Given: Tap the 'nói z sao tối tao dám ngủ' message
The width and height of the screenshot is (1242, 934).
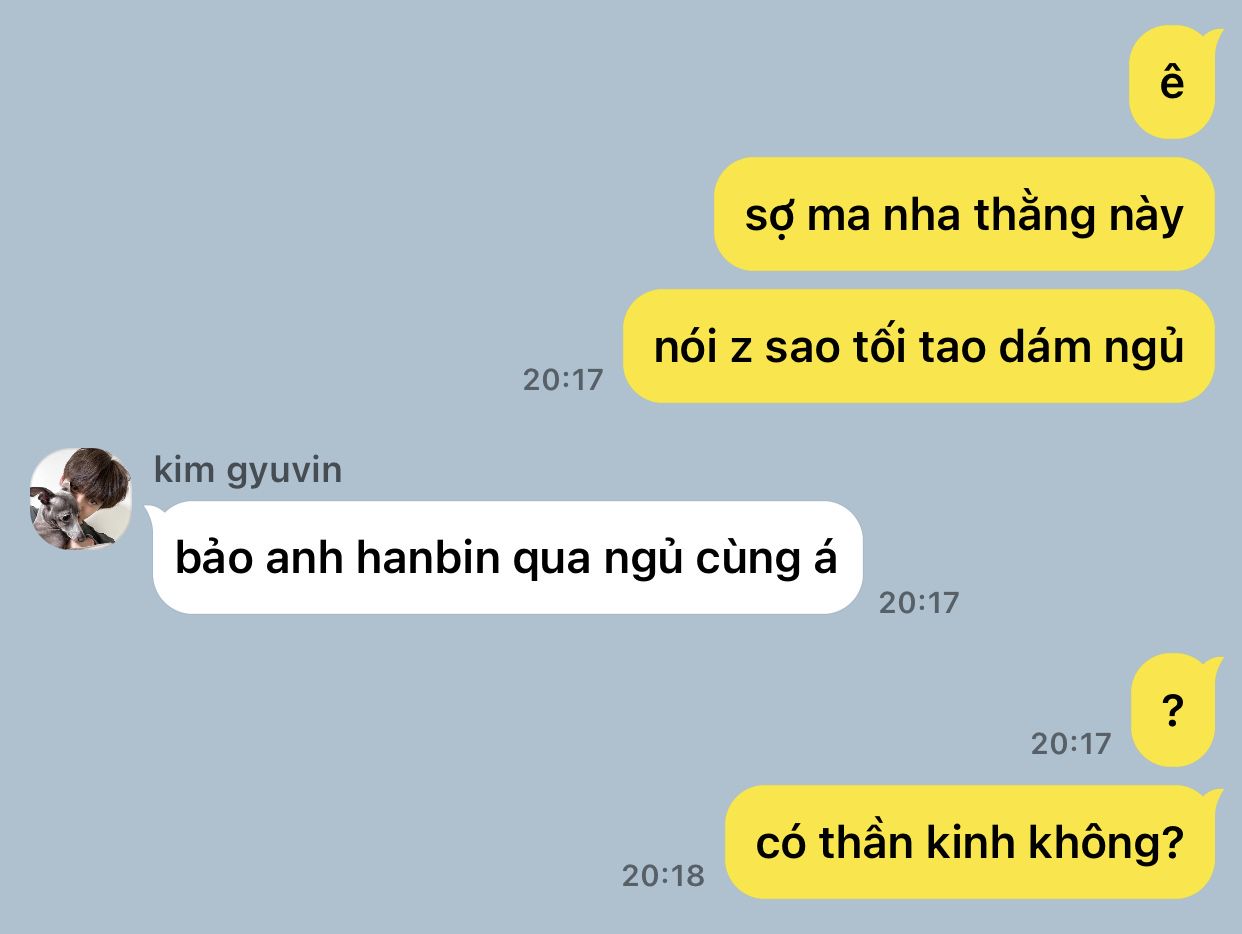Looking at the screenshot, I should 919,346.
